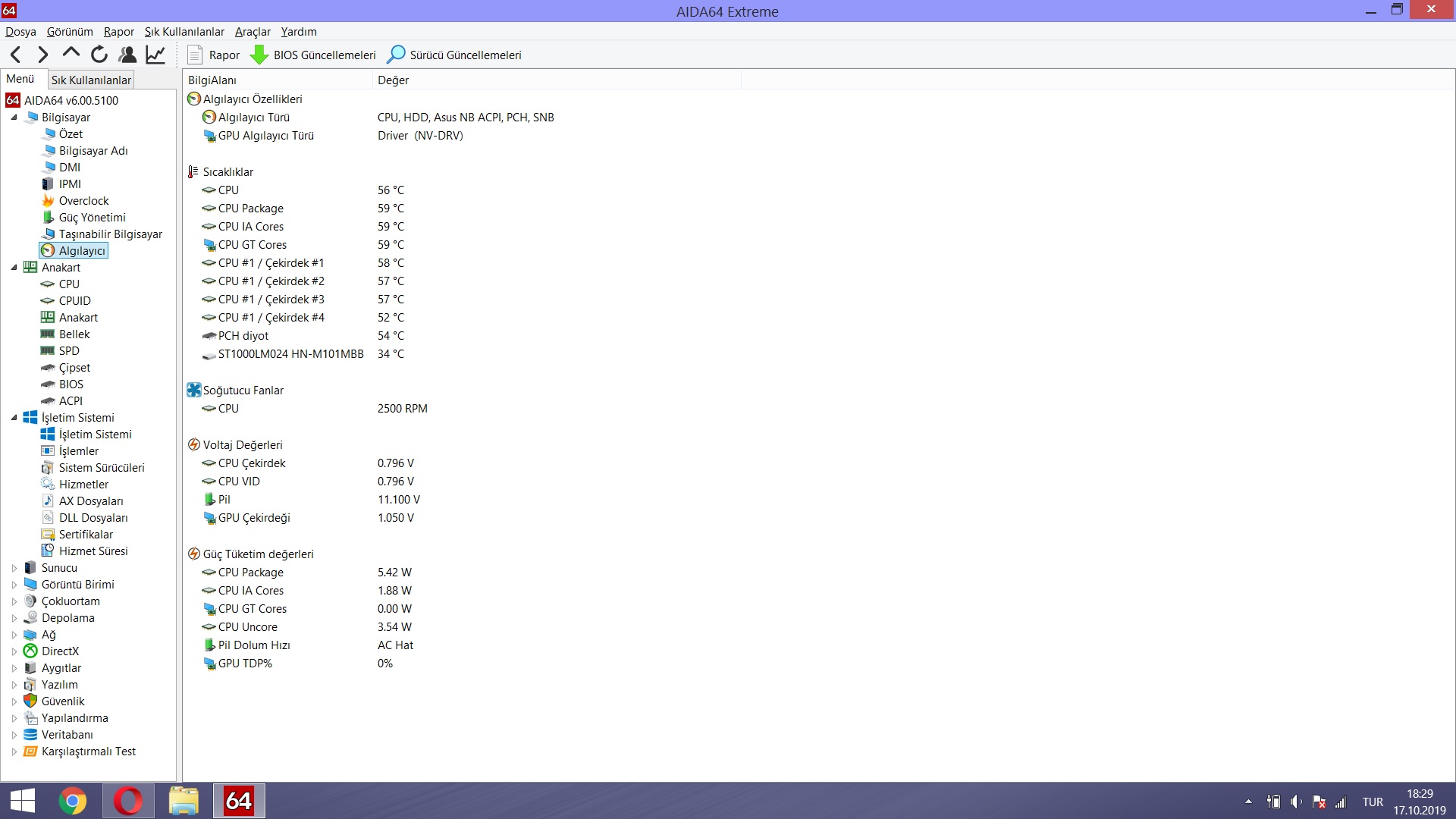This screenshot has width=1456, height=819.
Task: Select the GPU TDP% row
Action: pos(297,664)
